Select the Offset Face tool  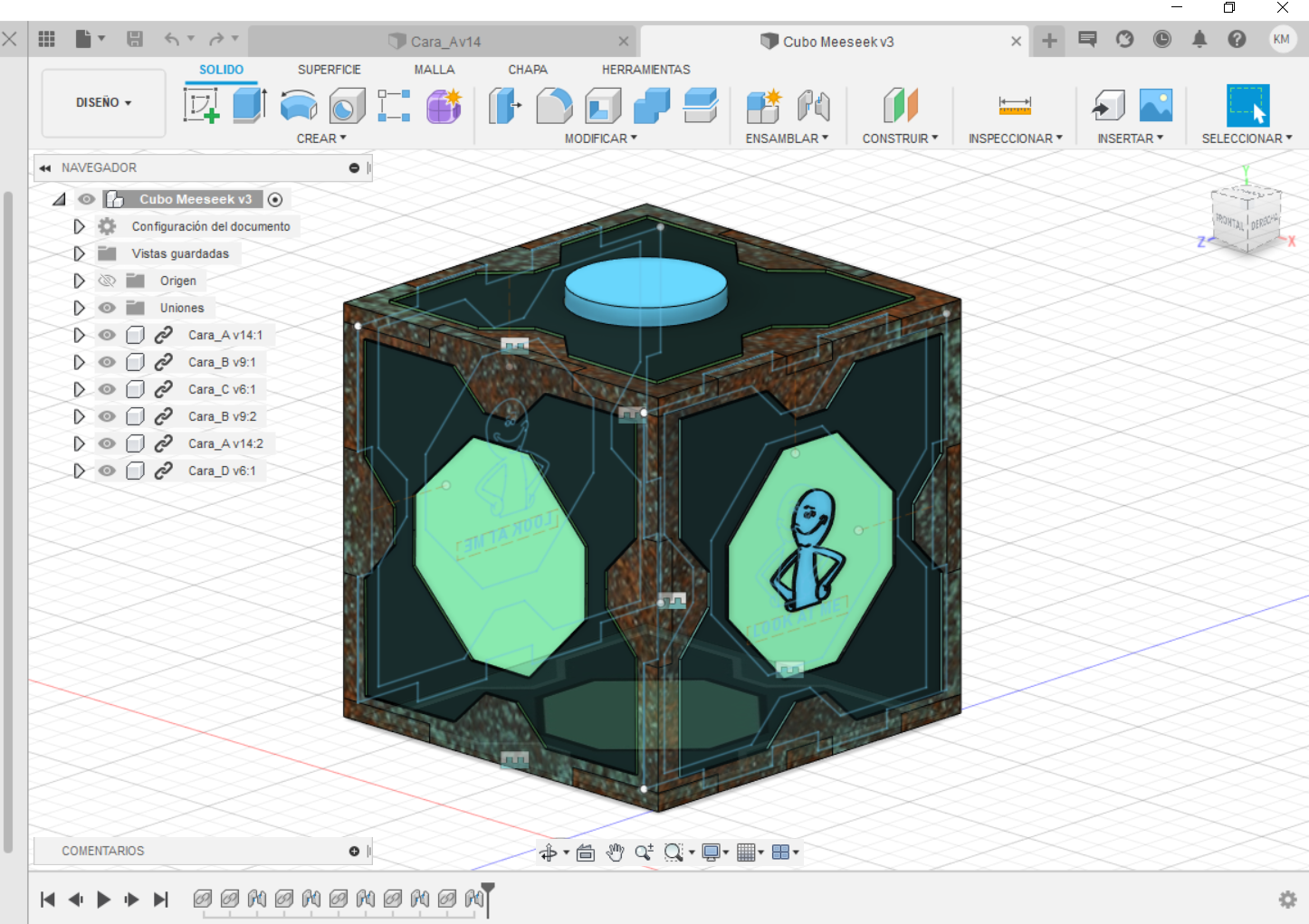point(701,106)
